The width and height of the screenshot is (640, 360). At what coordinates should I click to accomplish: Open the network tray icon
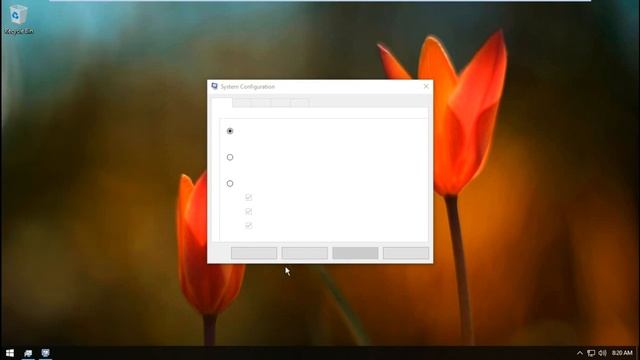coord(591,353)
